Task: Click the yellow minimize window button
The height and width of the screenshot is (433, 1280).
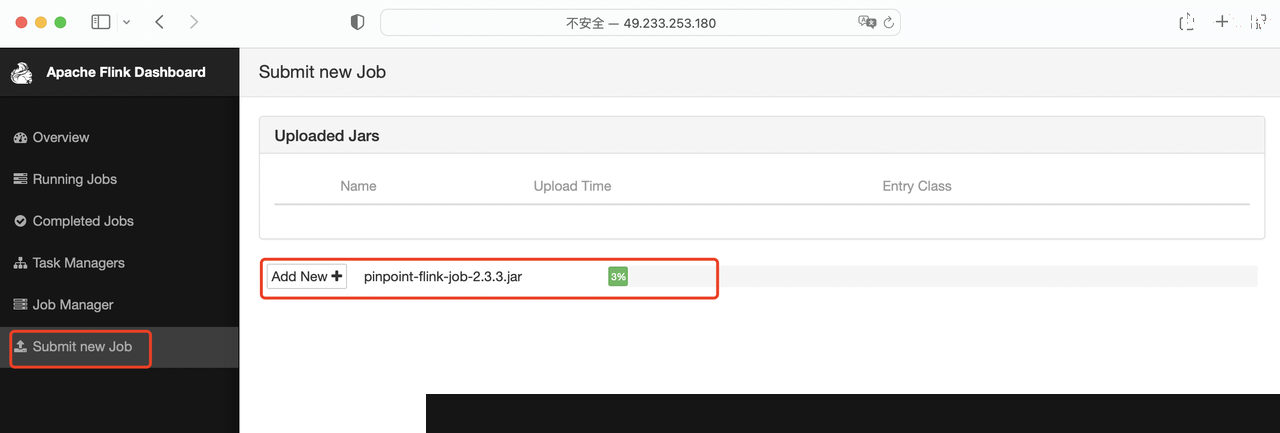Action: 41,22
